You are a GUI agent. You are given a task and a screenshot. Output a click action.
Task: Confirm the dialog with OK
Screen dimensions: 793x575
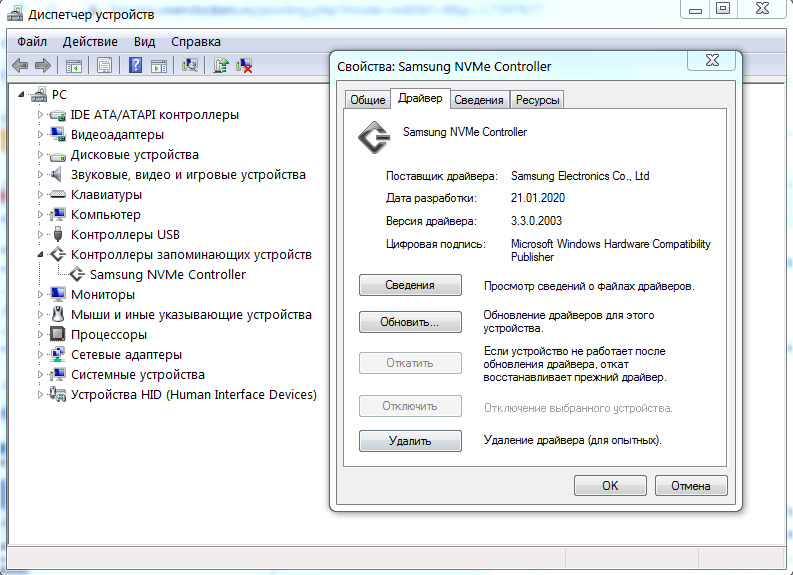(610, 485)
